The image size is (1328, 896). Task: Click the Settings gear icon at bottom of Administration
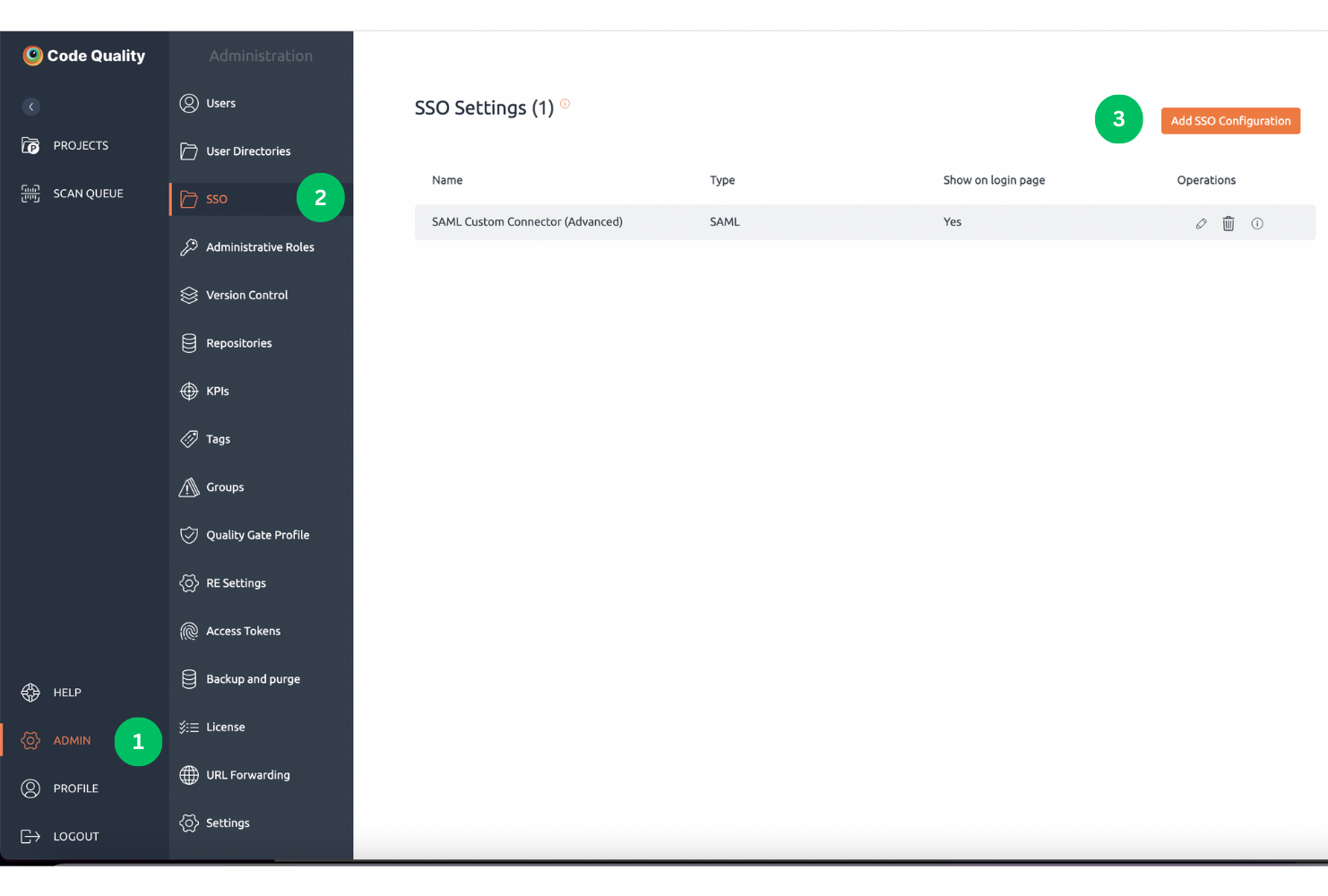(x=189, y=823)
